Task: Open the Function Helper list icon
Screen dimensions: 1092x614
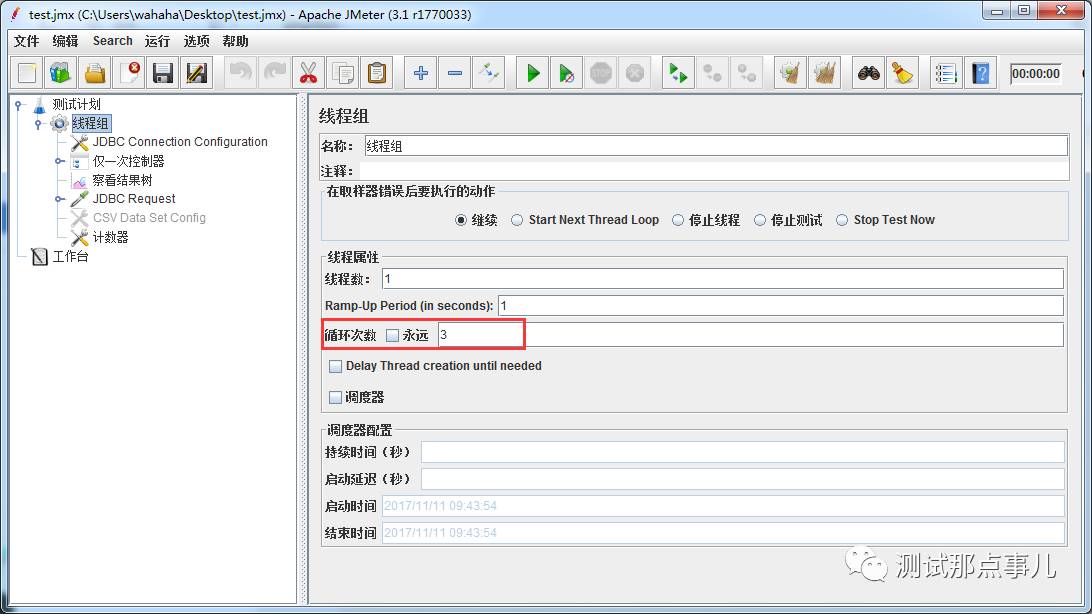Action: (x=946, y=73)
